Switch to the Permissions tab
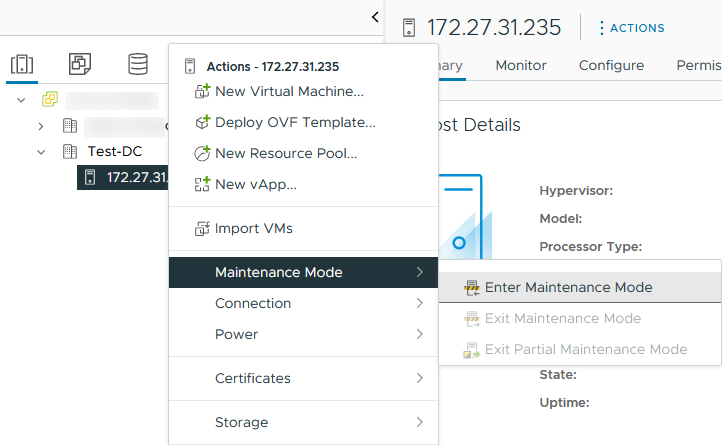The height and width of the screenshot is (445, 722). point(699,65)
